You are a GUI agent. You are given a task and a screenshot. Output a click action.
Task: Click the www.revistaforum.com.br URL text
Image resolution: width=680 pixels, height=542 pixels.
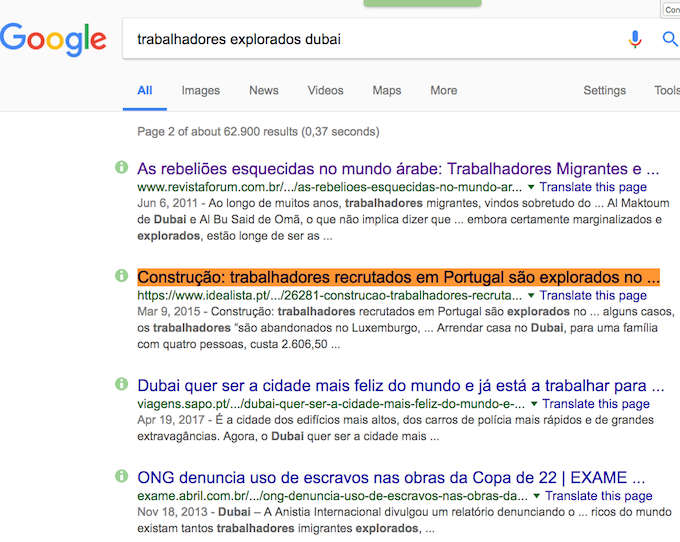[x=330, y=187]
